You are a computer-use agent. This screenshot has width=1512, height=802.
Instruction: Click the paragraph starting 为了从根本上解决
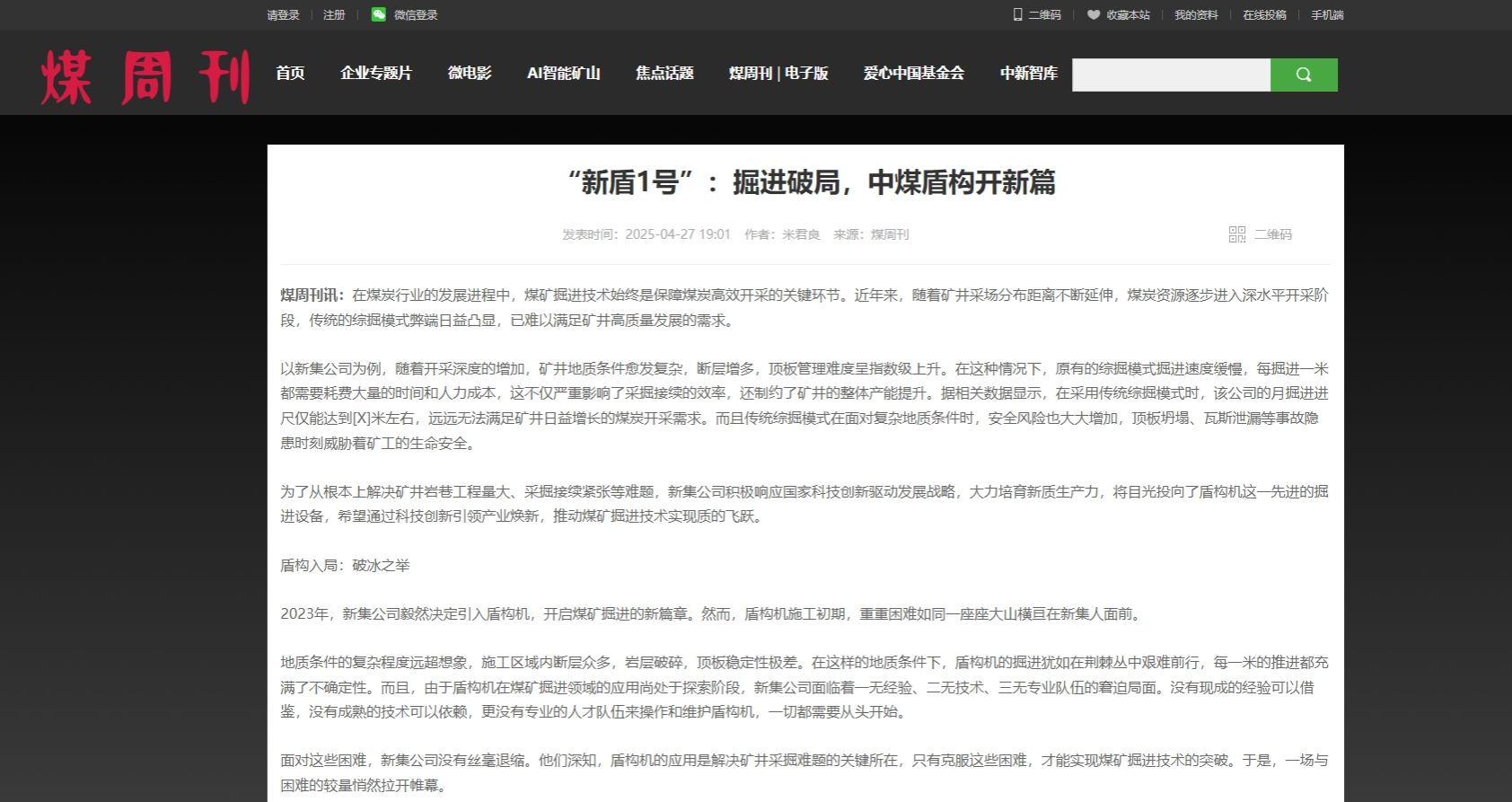tap(804, 504)
